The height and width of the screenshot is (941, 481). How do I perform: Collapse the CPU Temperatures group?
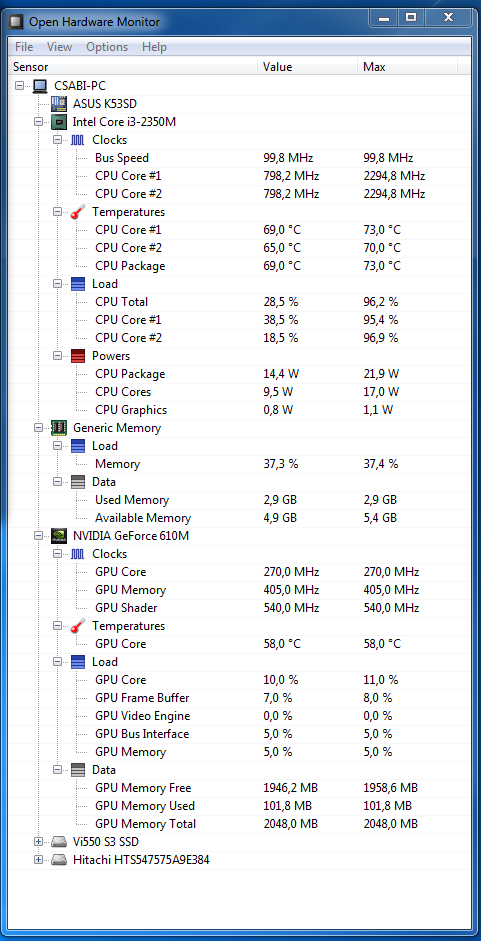(58, 212)
